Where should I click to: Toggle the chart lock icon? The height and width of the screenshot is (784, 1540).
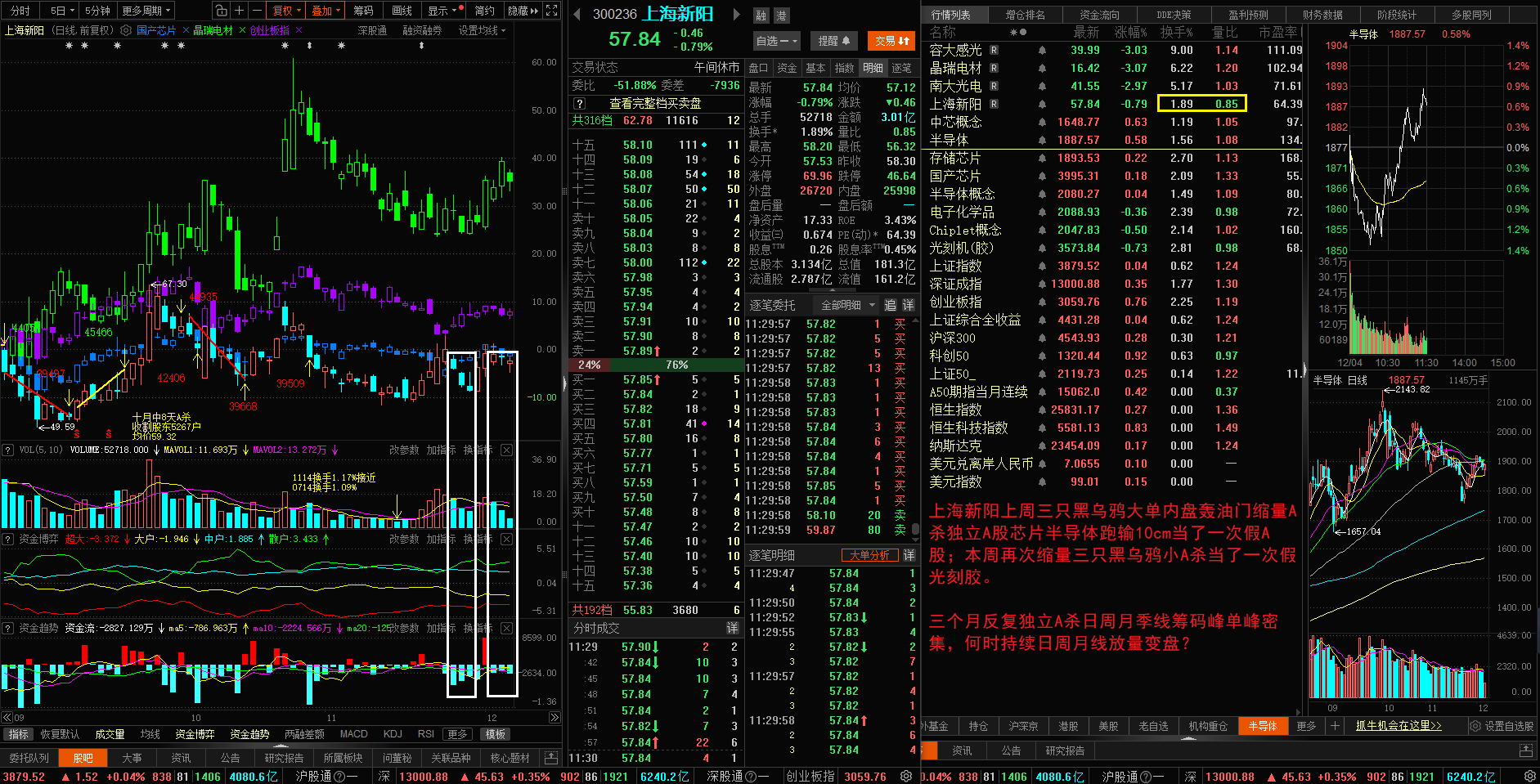pos(221,11)
